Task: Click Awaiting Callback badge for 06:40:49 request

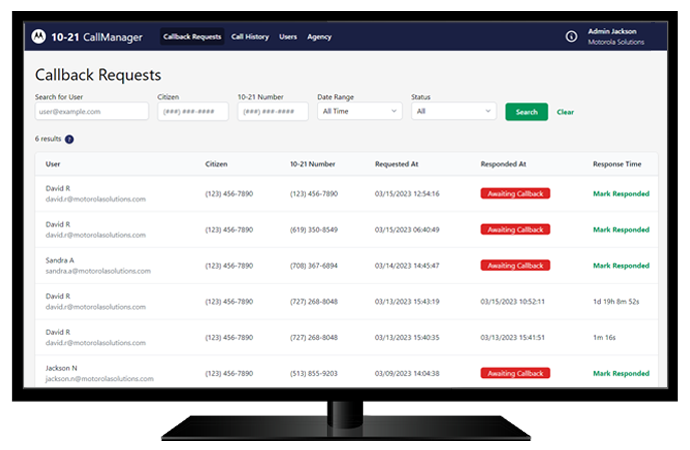Action: tap(515, 230)
